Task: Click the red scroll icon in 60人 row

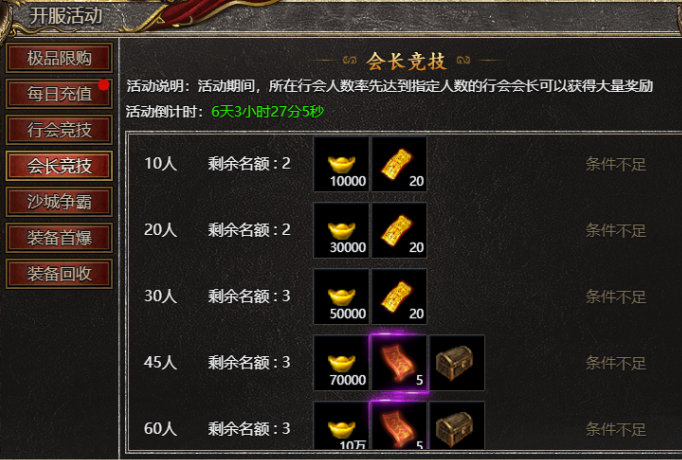Action: tap(399, 425)
